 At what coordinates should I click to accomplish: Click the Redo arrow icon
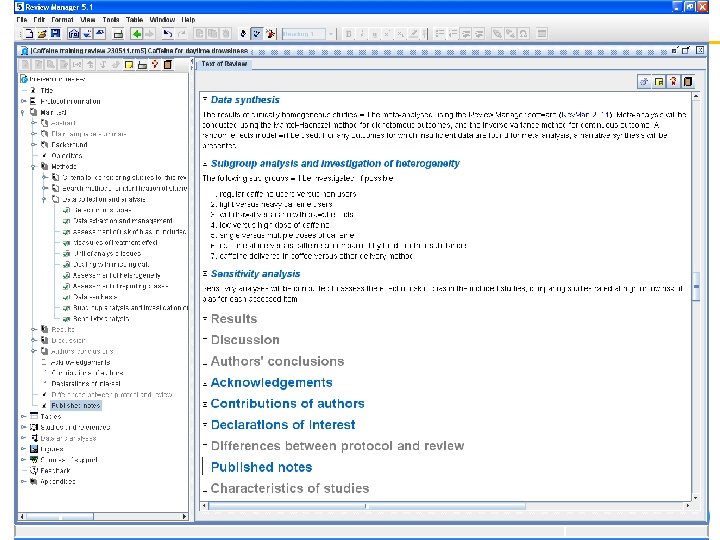pos(181,34)
